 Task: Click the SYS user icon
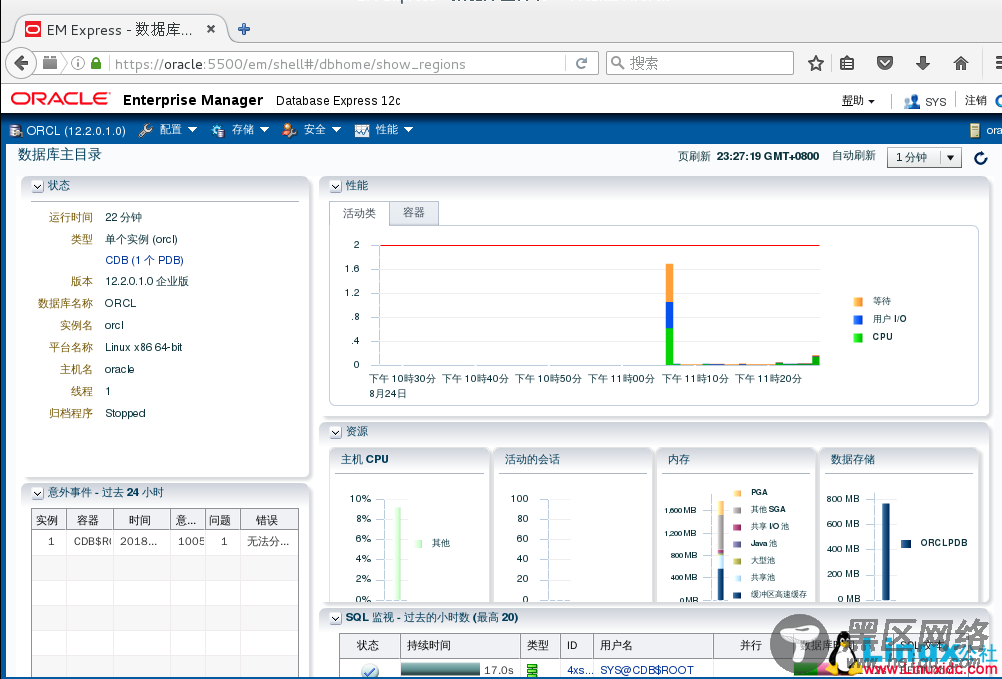point(911,101)
